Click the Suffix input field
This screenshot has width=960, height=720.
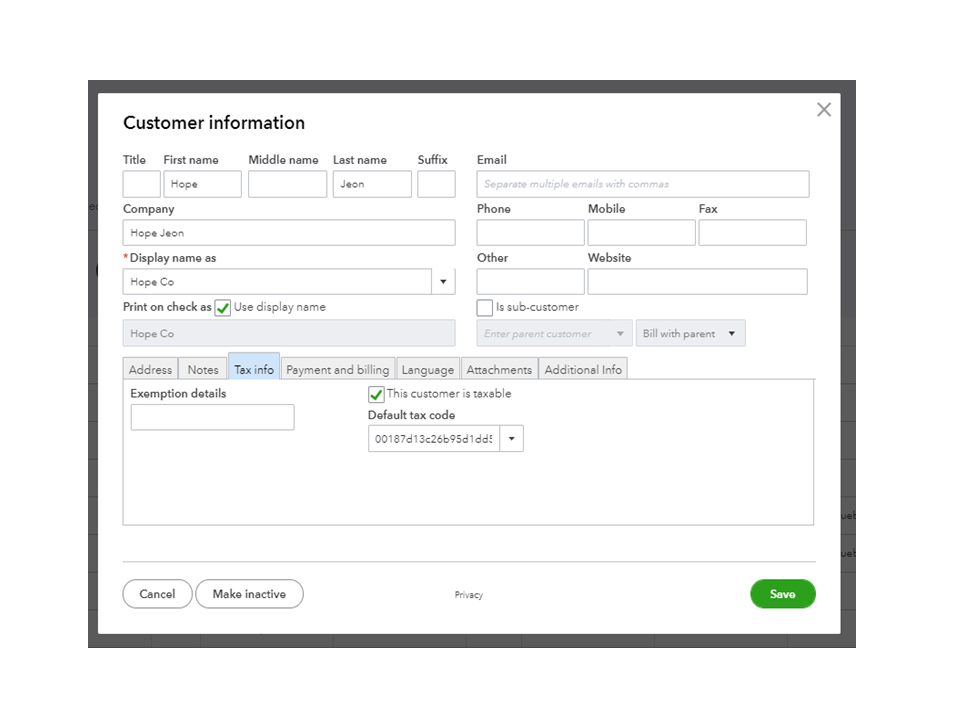436,184
